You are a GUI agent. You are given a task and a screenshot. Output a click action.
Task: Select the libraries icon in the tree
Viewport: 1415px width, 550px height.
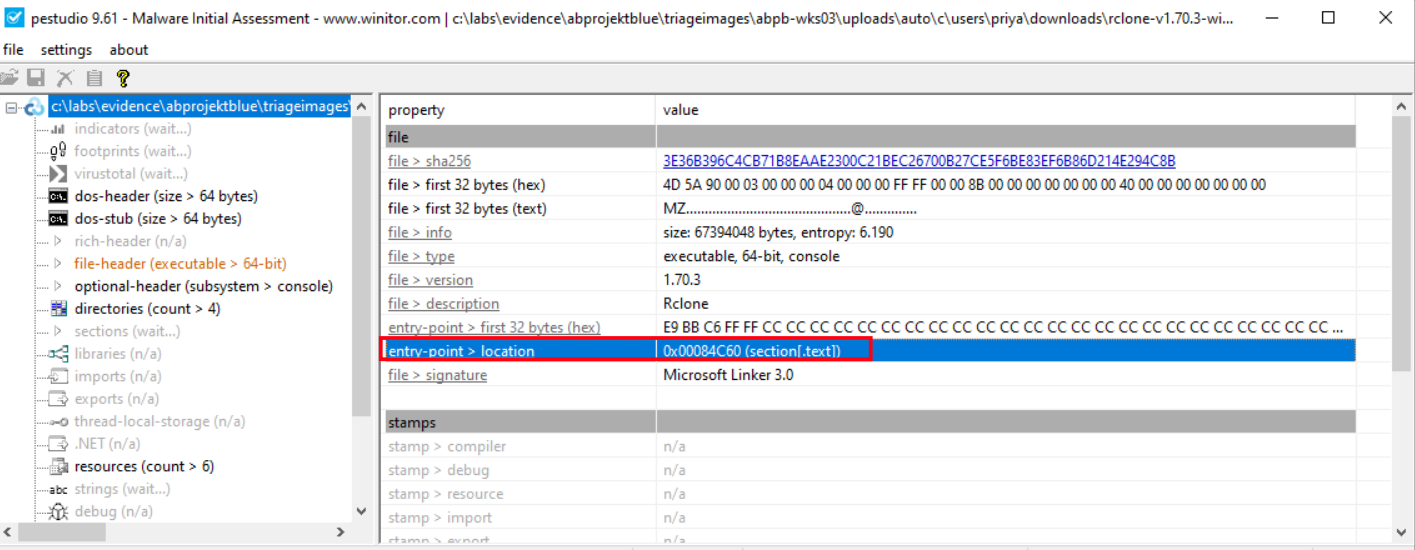(x=58, y=354)
